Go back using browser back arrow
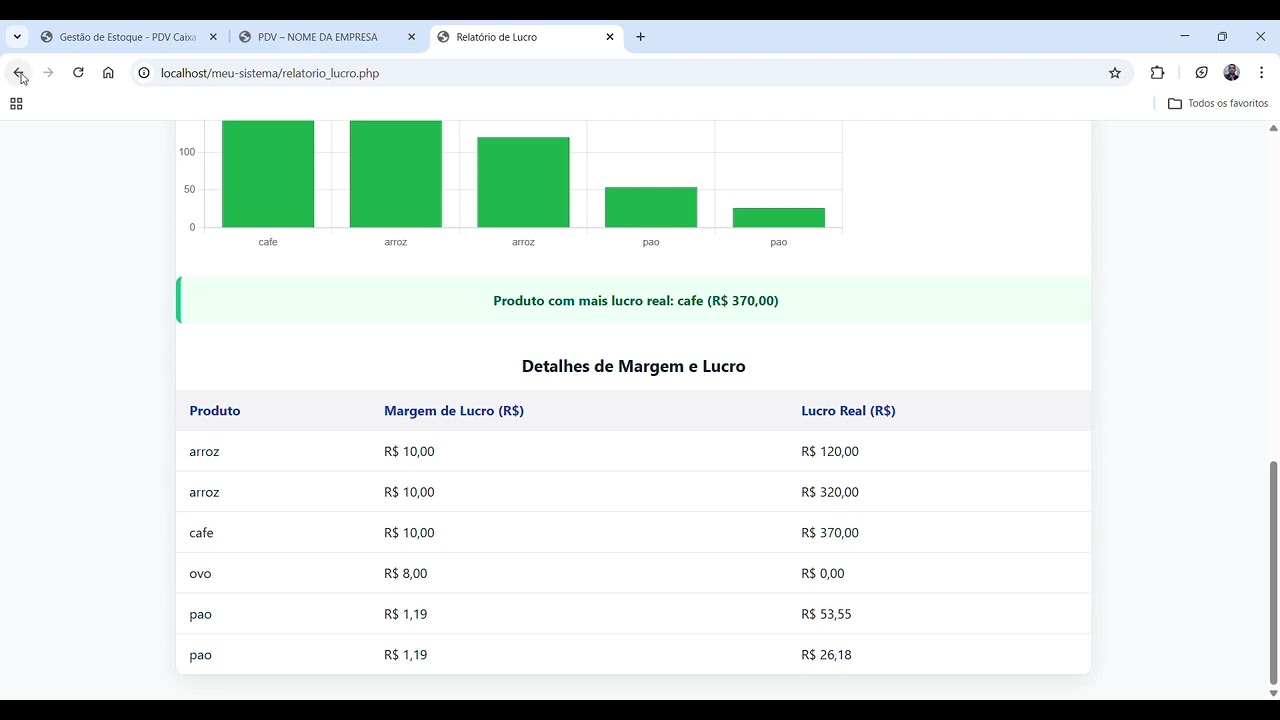This screenshot has height=720, width=1280. (x=18, y=73)
